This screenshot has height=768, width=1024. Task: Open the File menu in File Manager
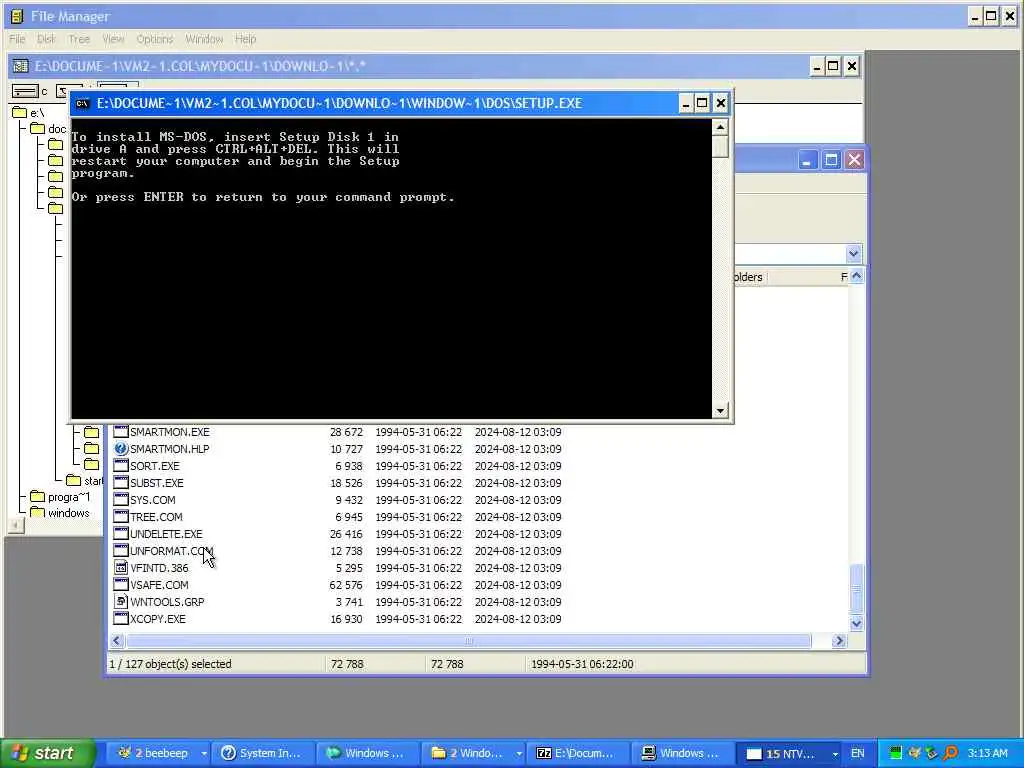click(17, 39)
